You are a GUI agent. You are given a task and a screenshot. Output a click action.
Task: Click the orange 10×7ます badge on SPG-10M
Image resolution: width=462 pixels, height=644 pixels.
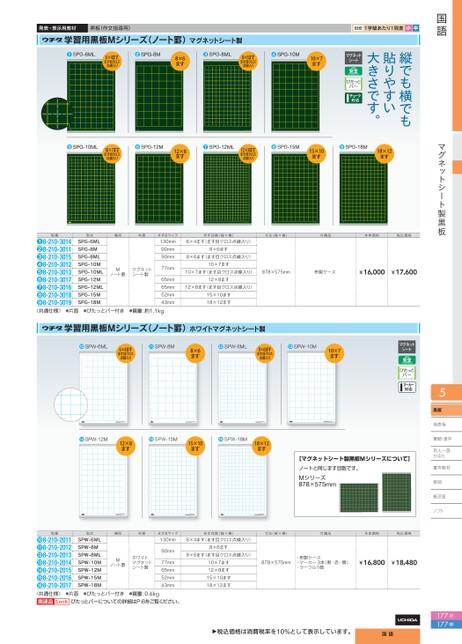(316, 61)
